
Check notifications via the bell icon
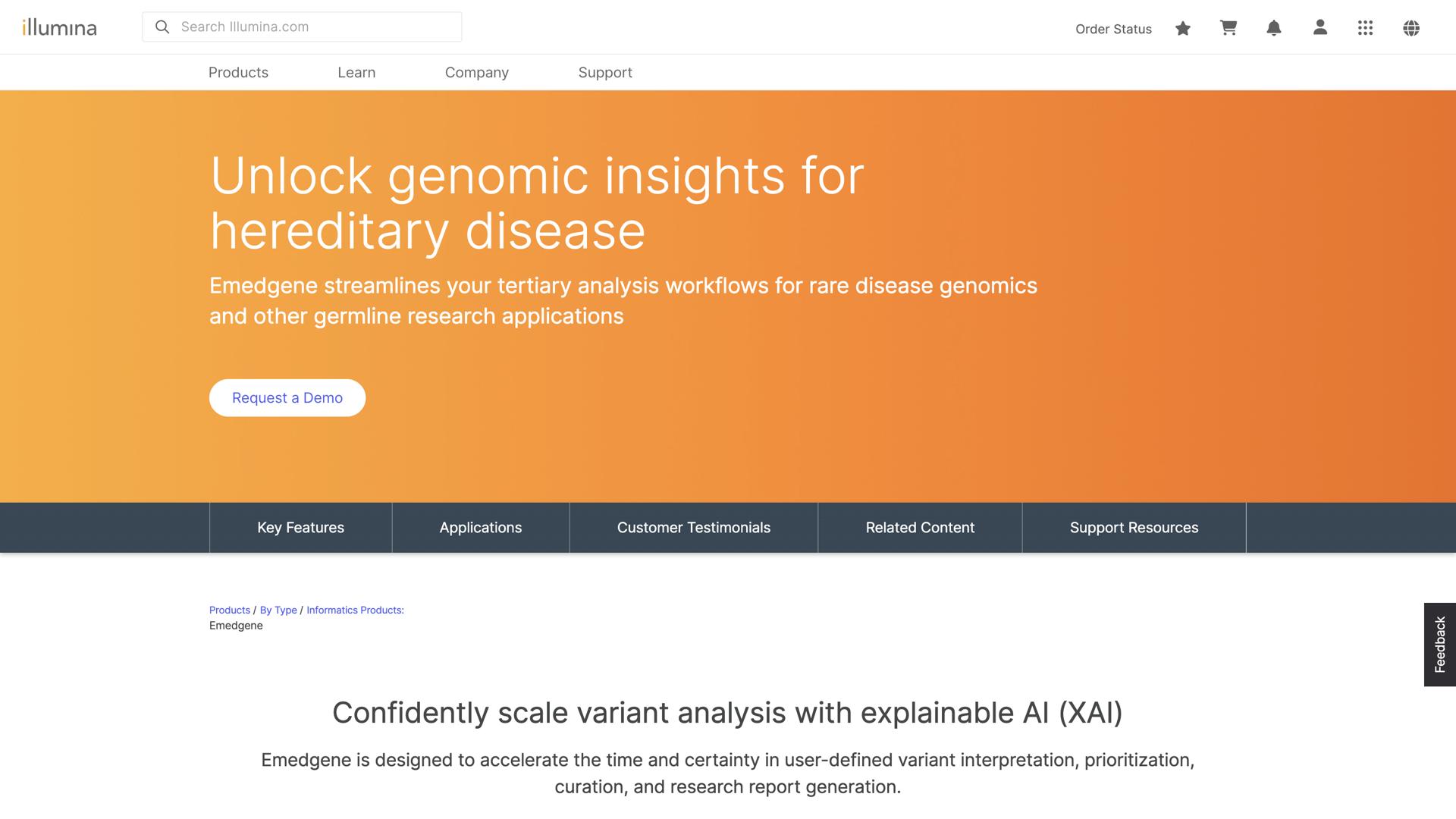(1273, 28)
